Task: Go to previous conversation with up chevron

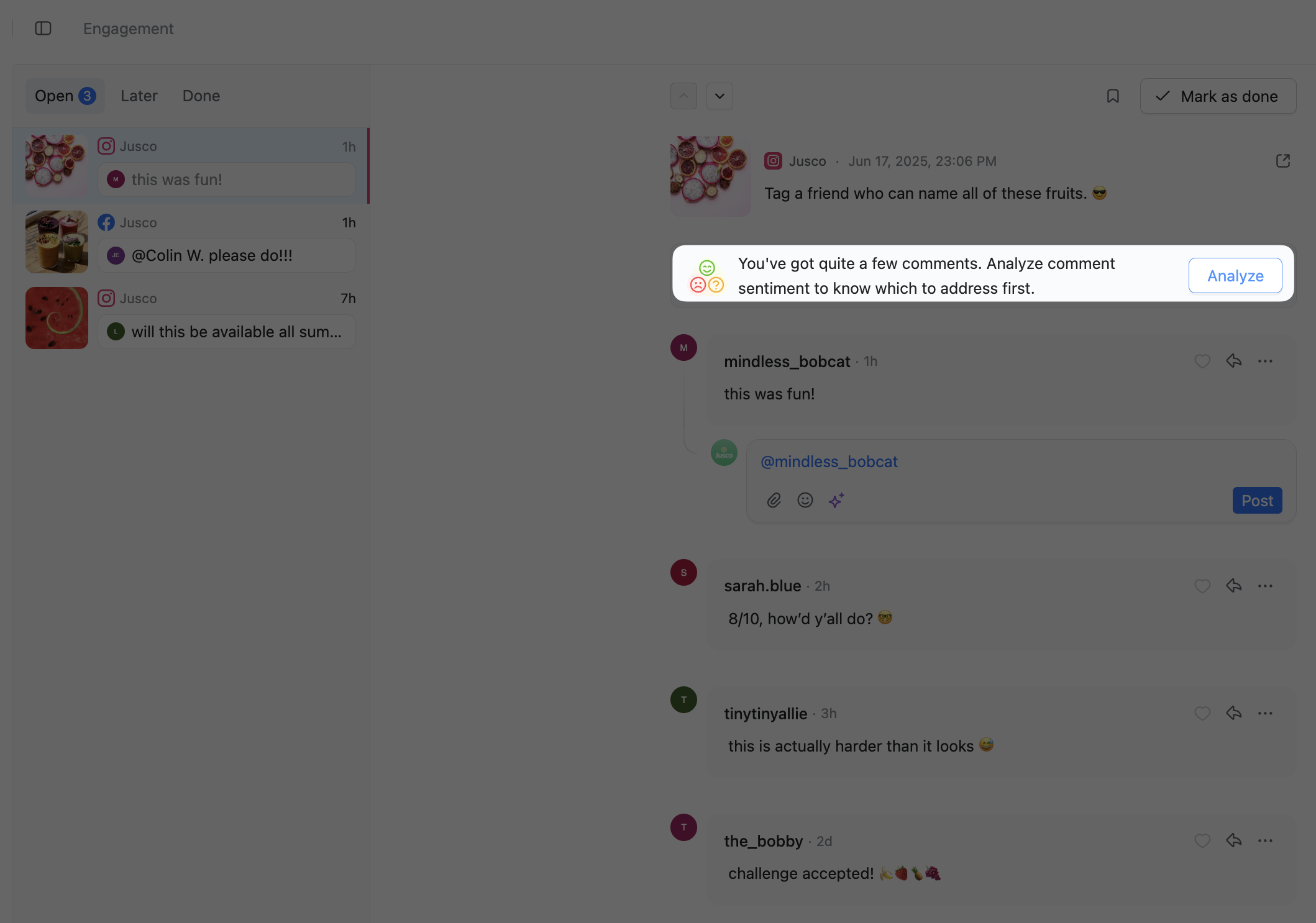Action: (683, 96)
